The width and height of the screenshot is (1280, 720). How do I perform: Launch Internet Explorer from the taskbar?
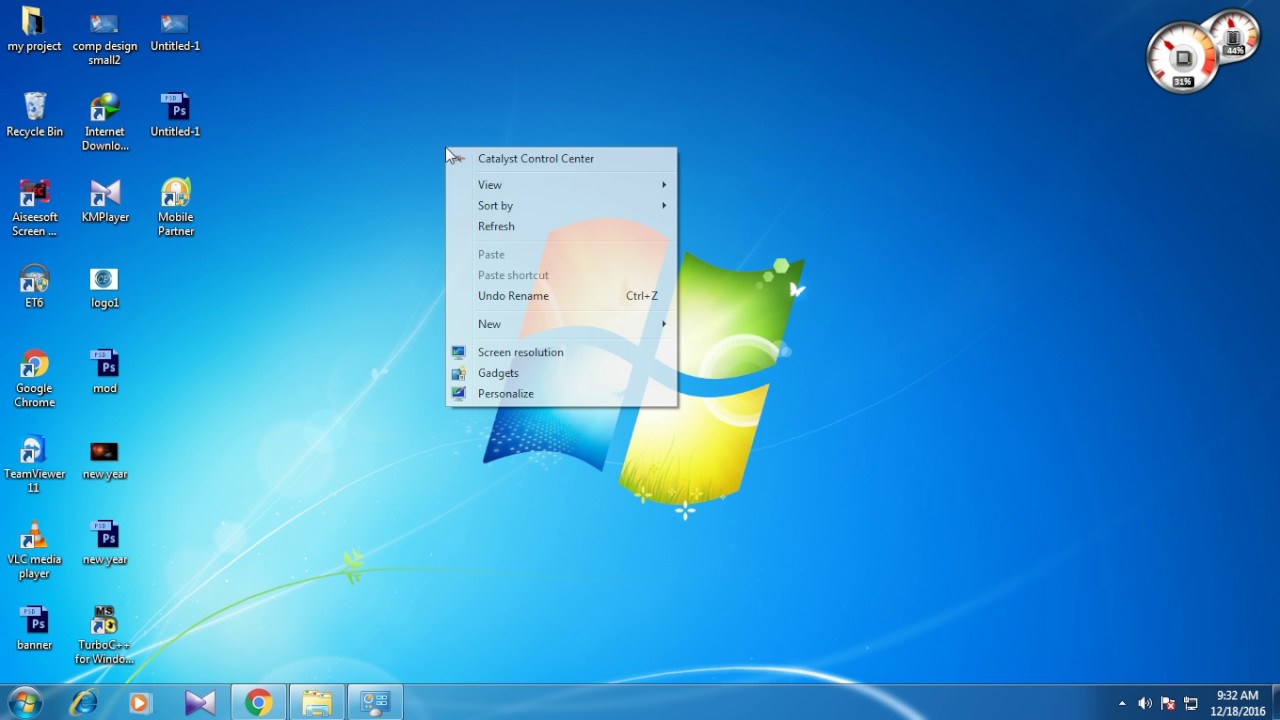pos(83,703)
